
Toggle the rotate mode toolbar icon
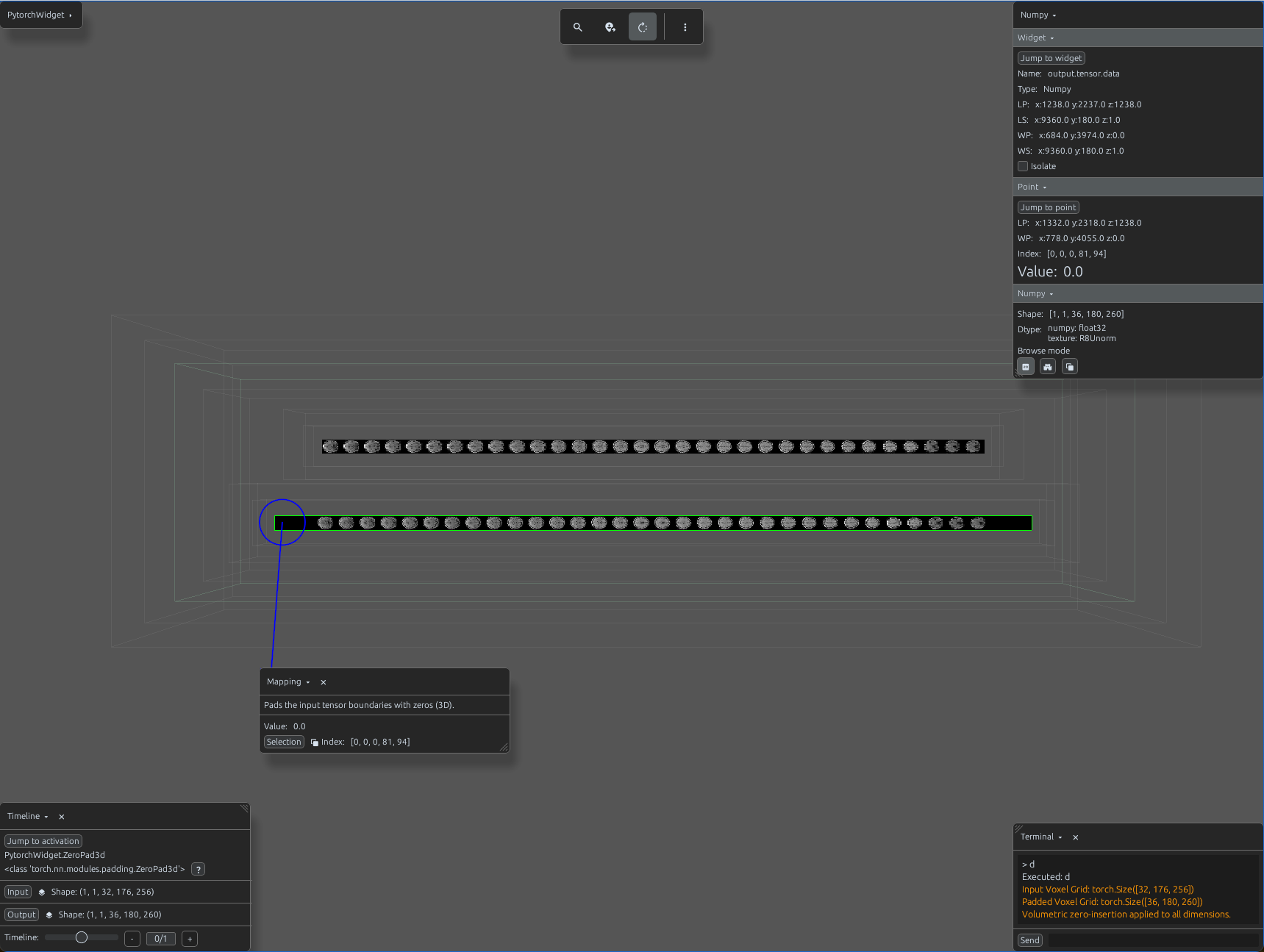pyautogui.click(x=643, y=27)
